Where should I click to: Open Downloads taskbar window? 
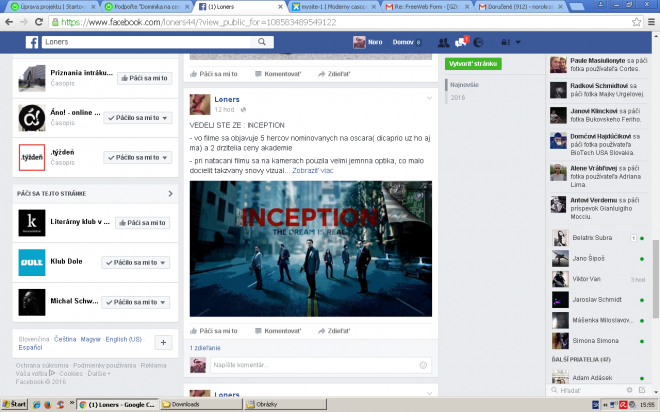[202, 404]
